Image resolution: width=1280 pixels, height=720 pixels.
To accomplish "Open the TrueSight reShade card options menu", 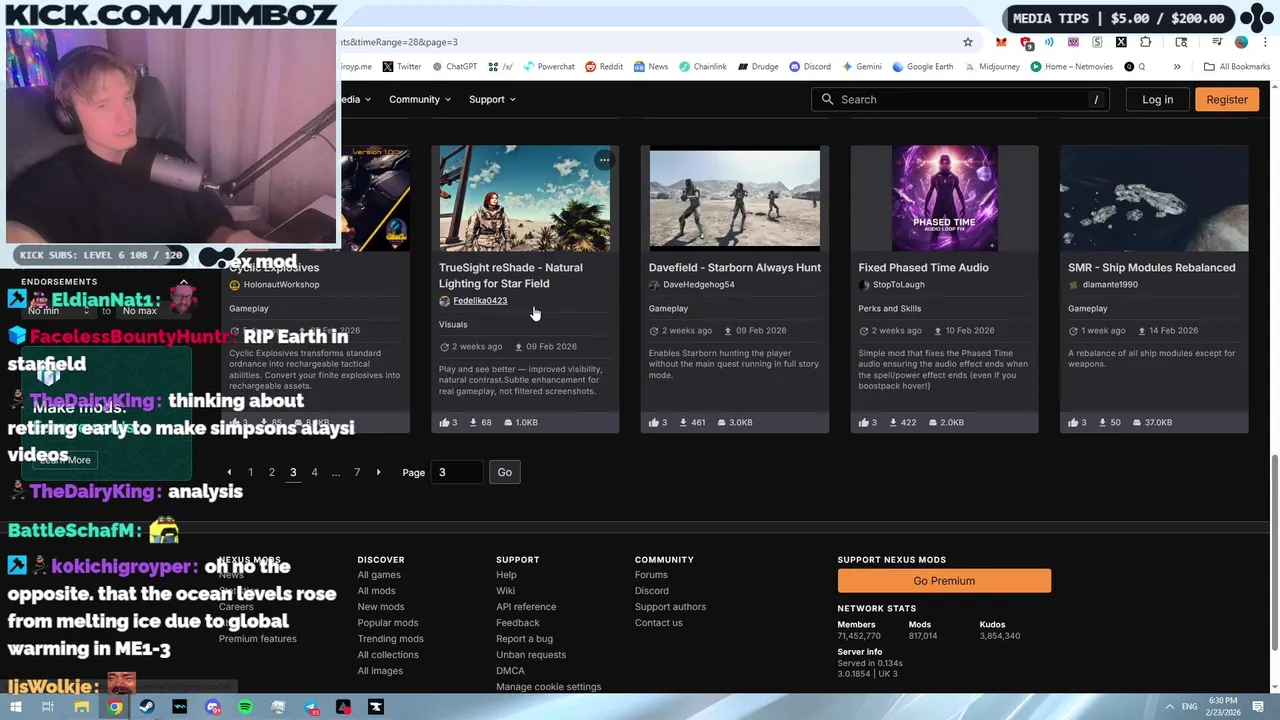I will [x=604, y=160].
